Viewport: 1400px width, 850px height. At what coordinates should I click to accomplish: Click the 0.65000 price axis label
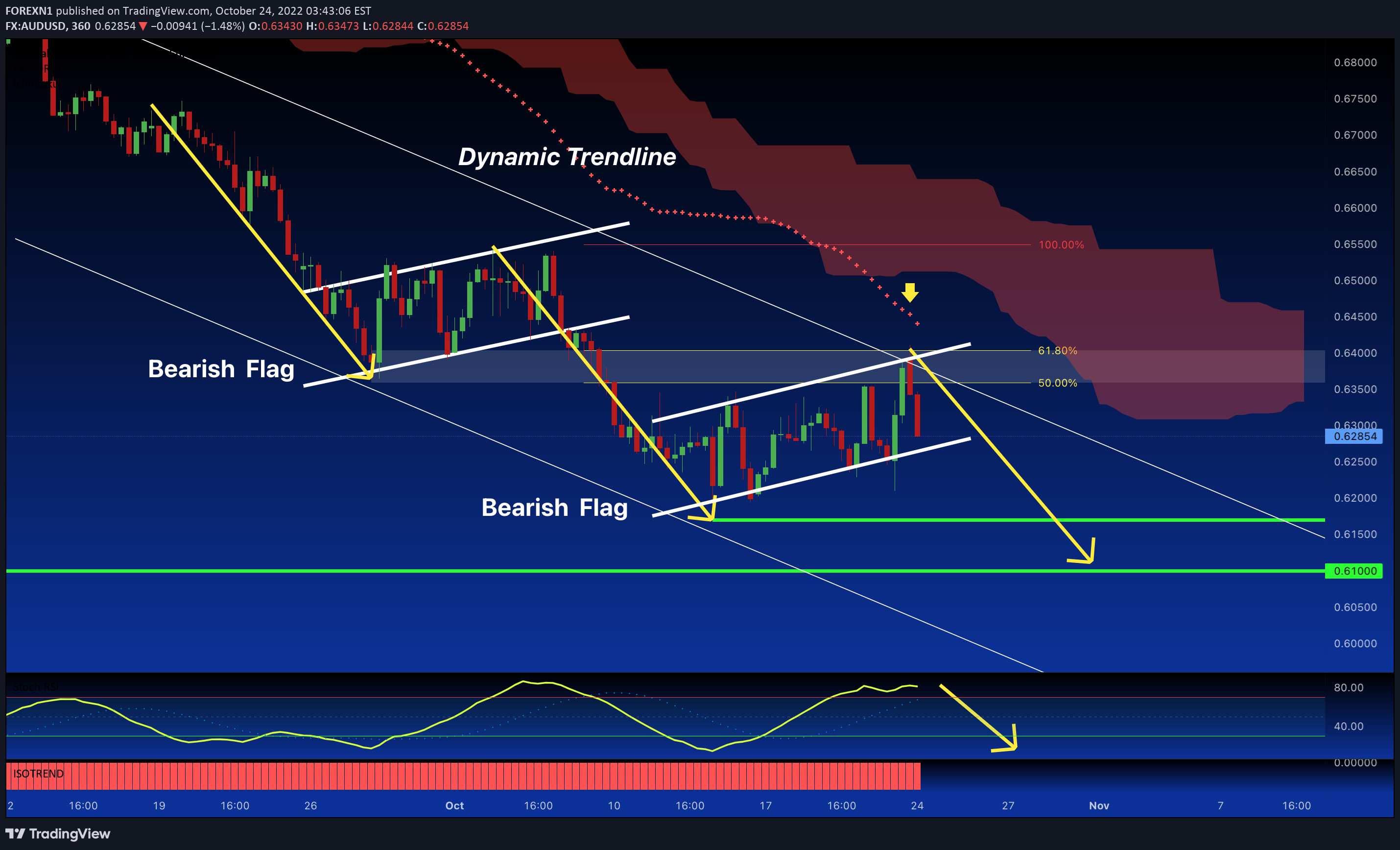1355,281
